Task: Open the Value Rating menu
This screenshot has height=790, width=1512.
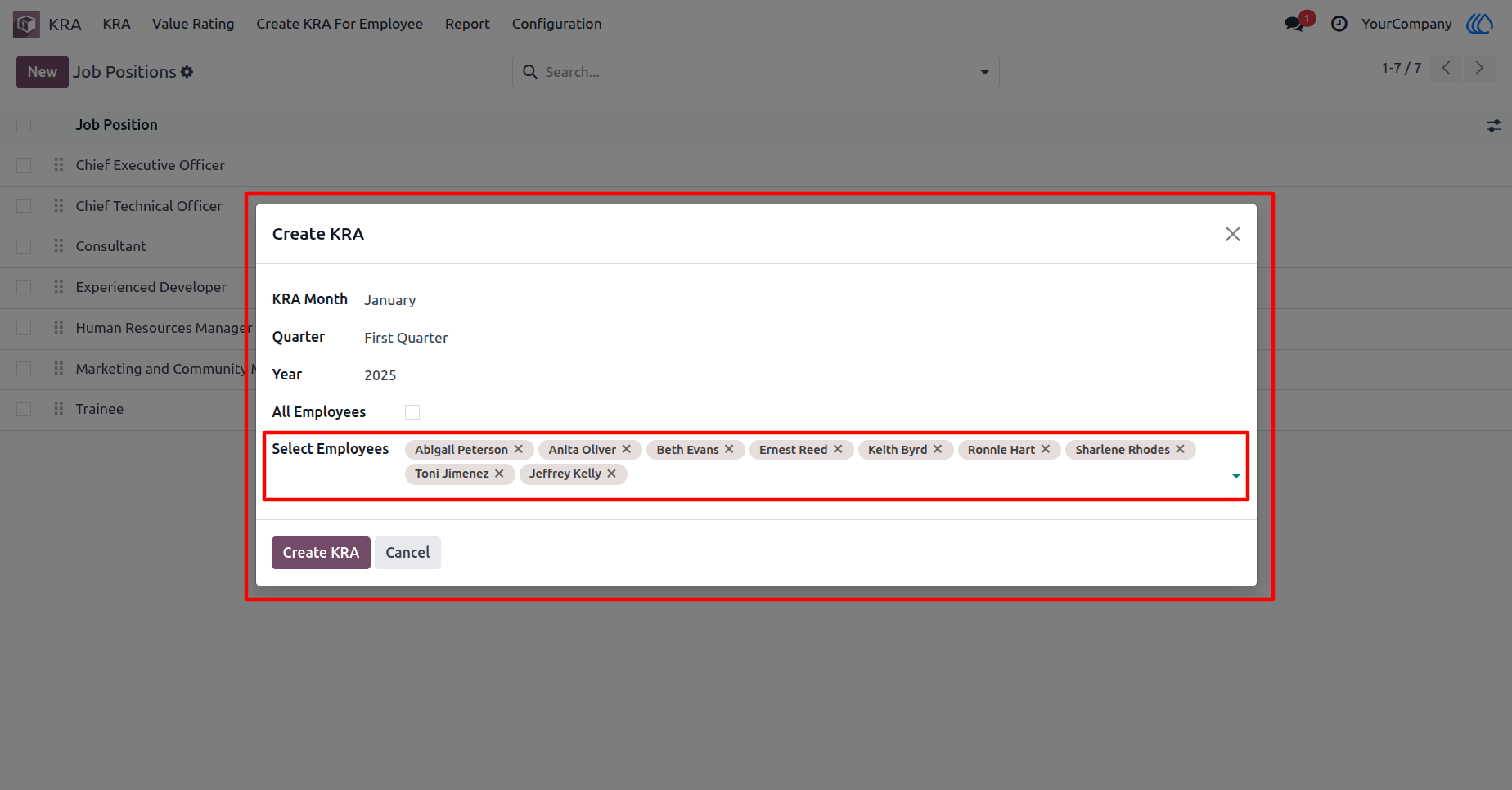Action: [193, 24]
